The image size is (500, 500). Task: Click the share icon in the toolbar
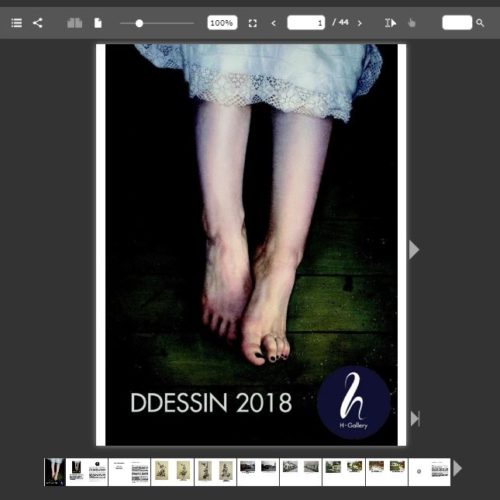pyautogui.click(x=38, y=23)
